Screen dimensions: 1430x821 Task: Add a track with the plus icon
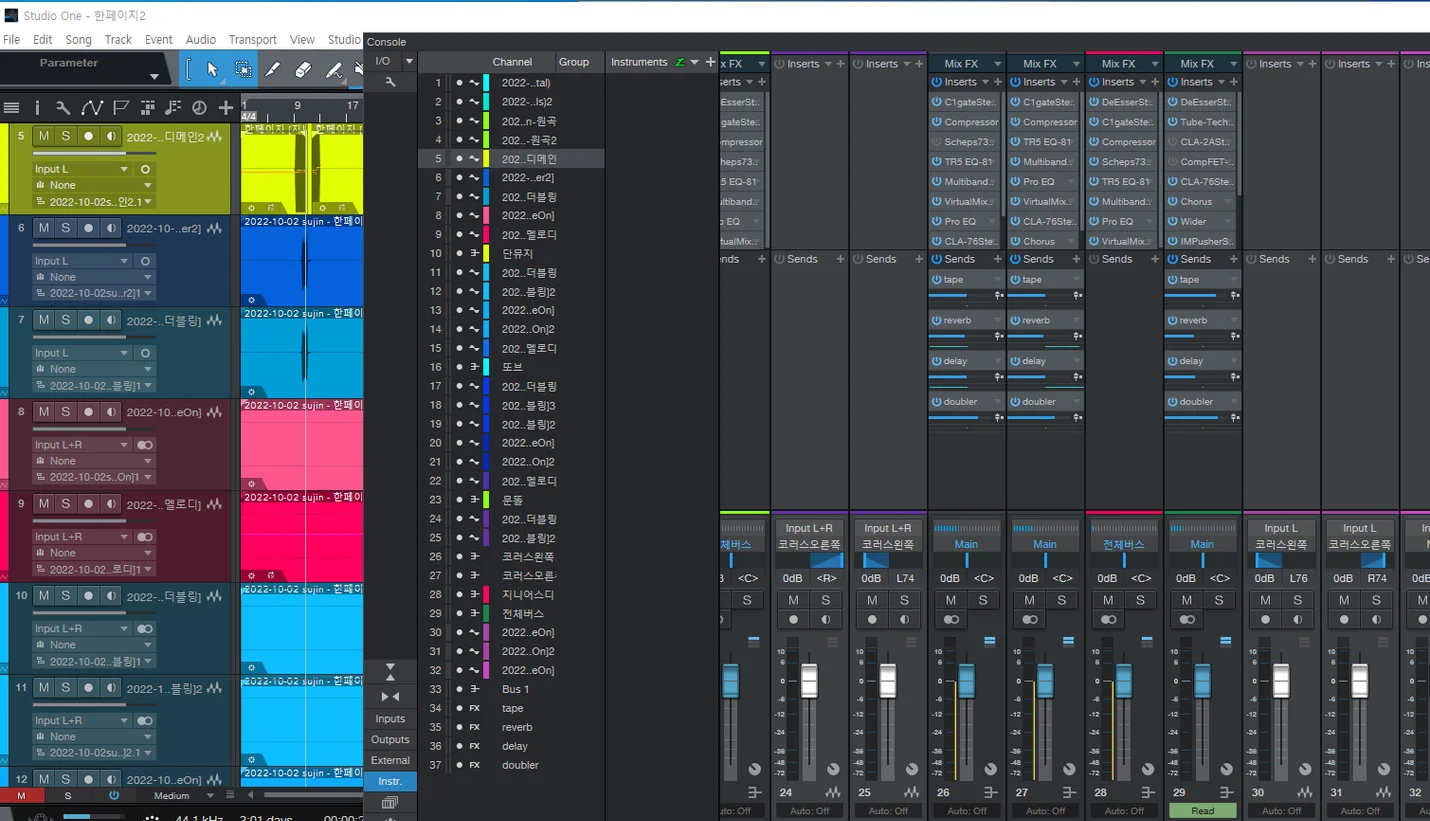[x=226, y=108]
